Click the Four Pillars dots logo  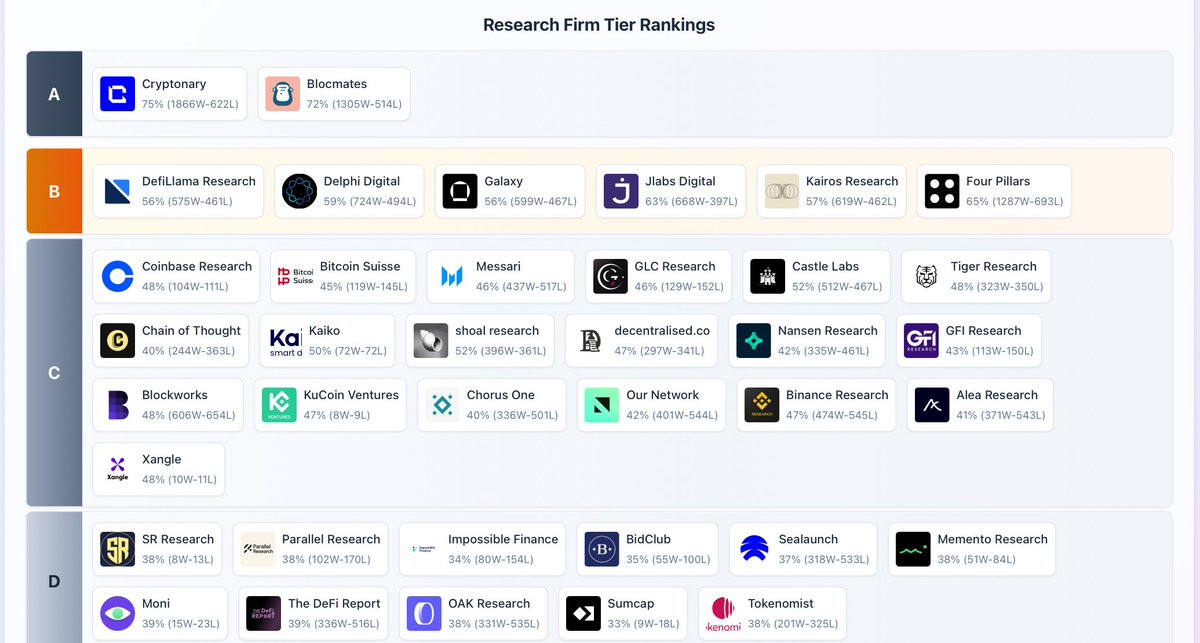[942, 191]
